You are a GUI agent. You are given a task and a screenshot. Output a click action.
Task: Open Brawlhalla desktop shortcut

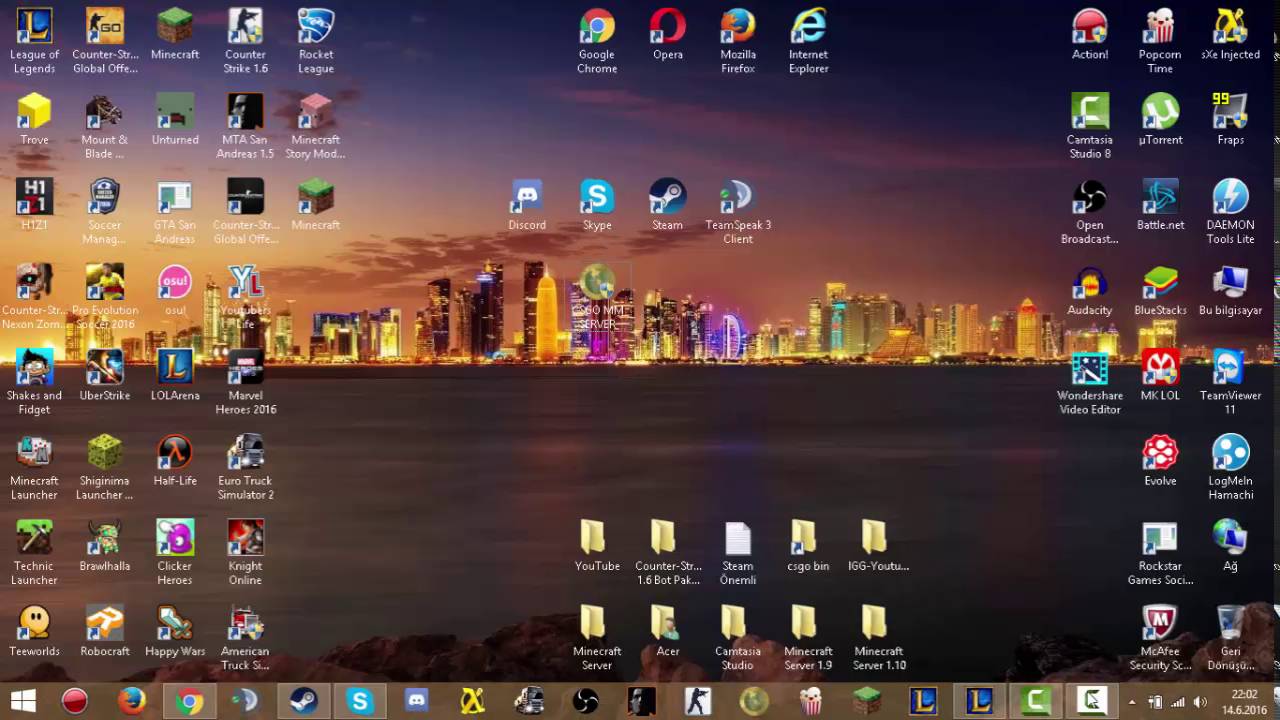pyautogui.click(x=104, y=544)
